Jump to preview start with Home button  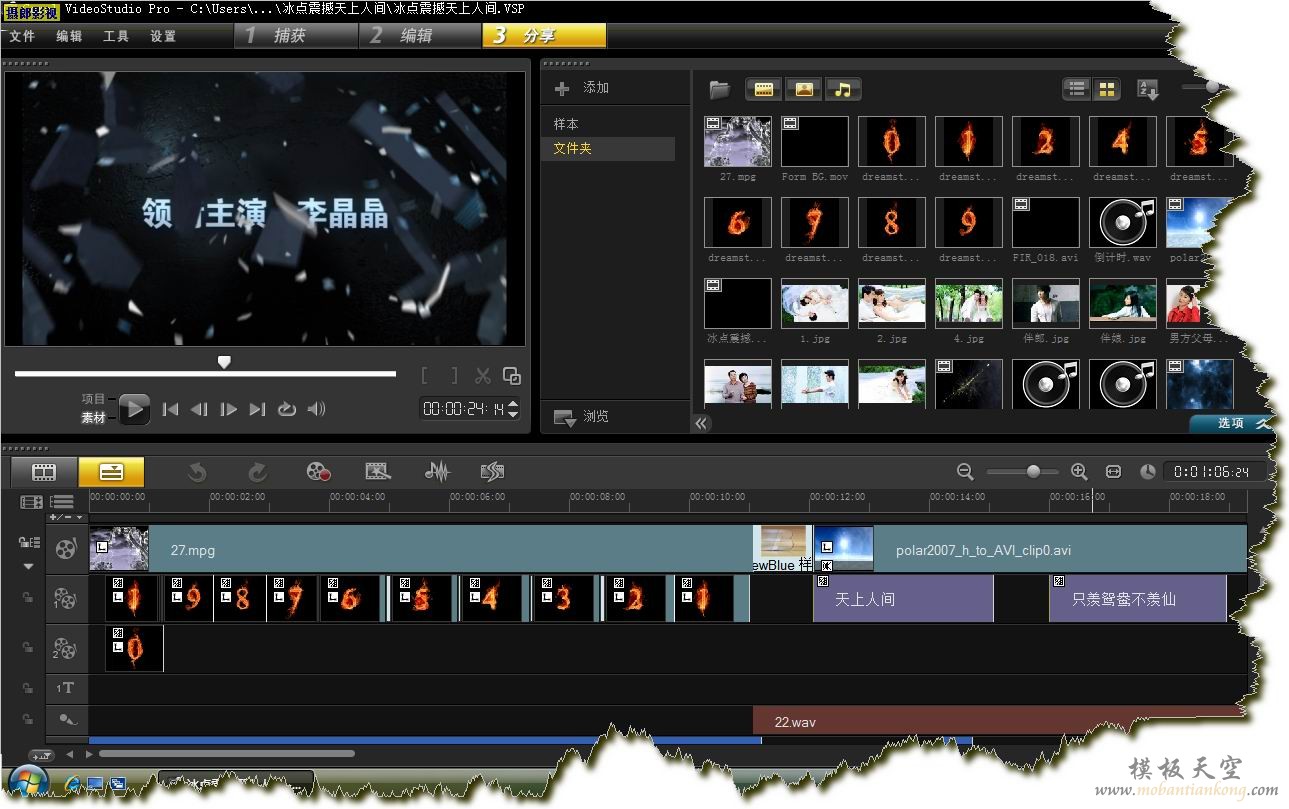pyautogui.click(x=171, y=409)
